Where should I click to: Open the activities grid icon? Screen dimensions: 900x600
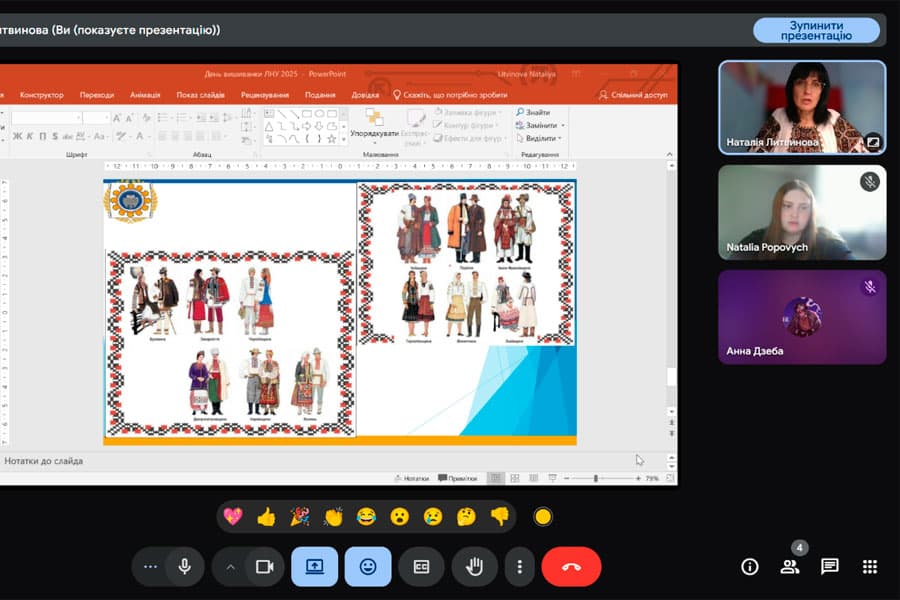point(869,567)
